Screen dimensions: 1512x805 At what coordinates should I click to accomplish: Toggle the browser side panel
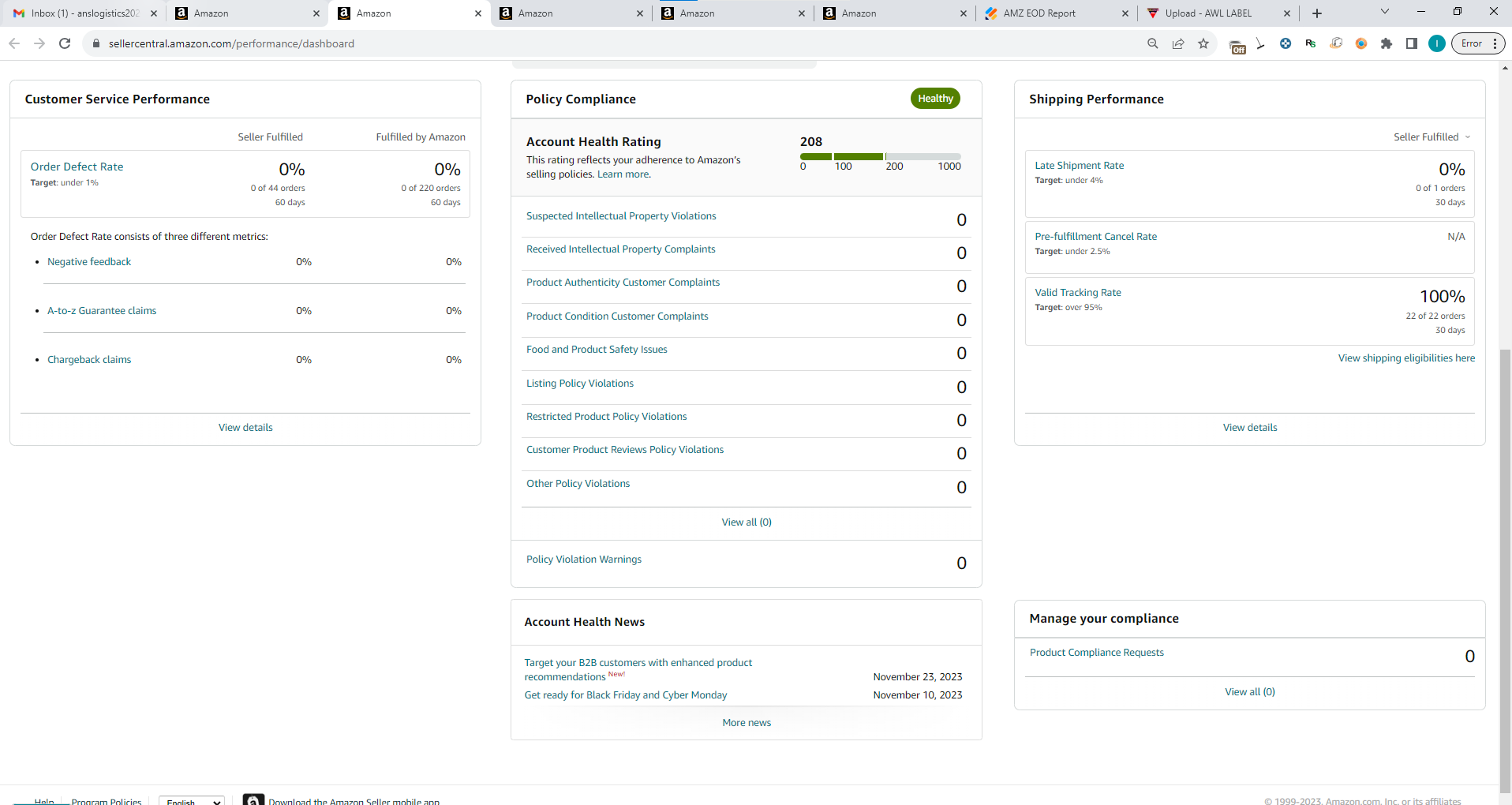(x=1412, y=43)
